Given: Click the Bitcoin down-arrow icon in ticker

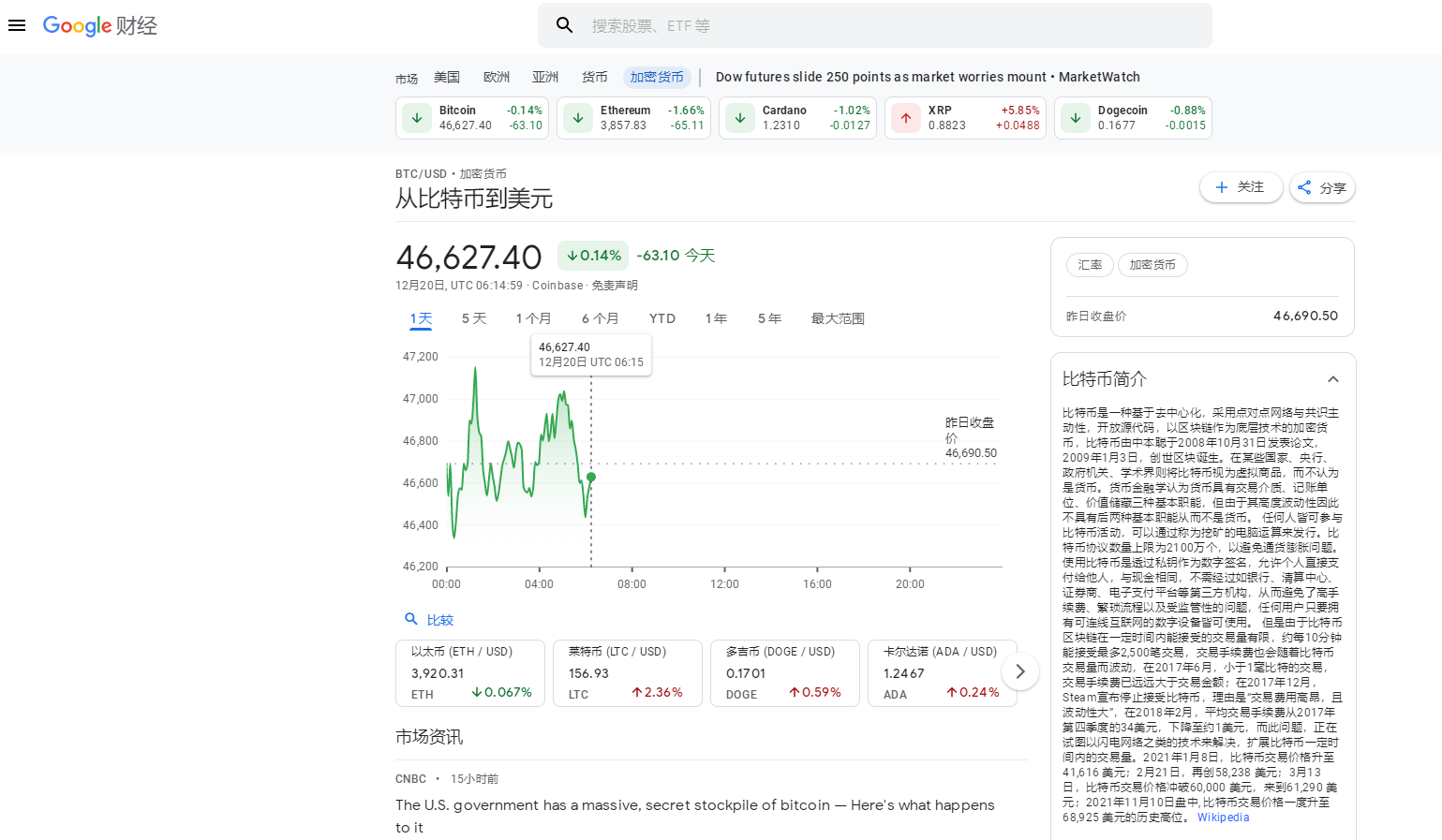Looking at the screenshot, I should click(x=417, y=118).
